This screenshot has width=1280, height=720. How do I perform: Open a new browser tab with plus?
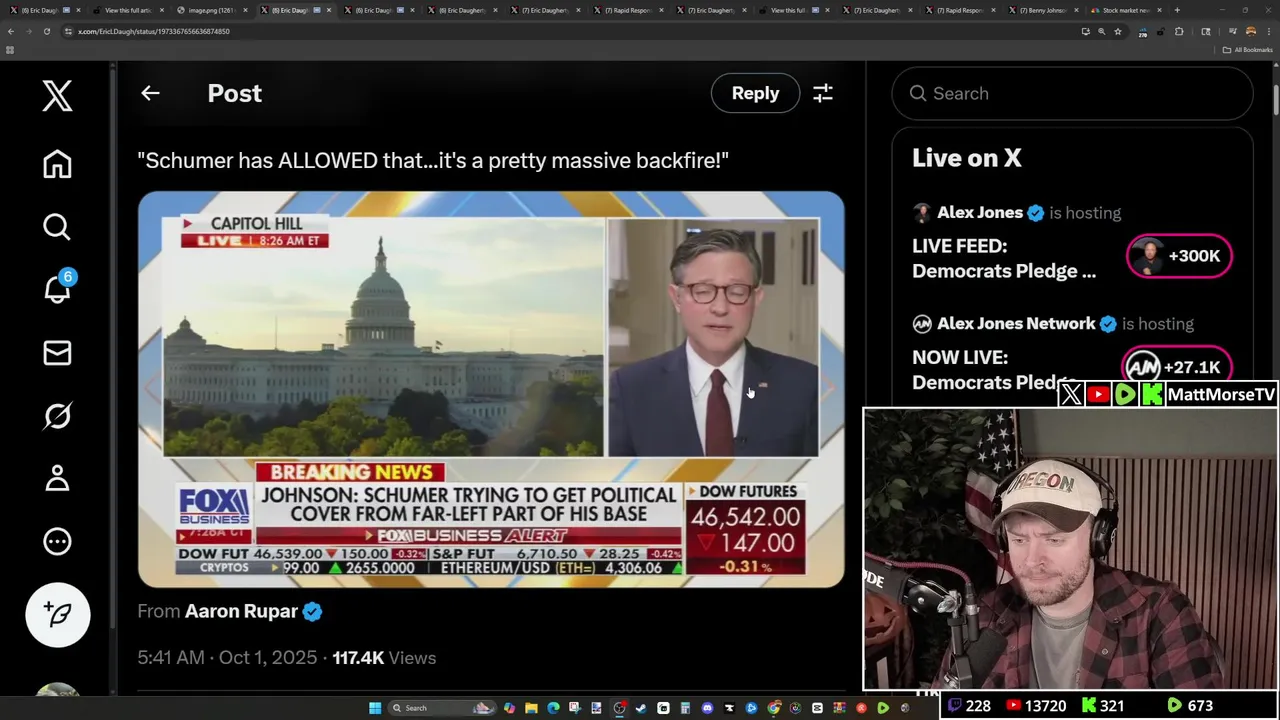(x=1176, y=10)
